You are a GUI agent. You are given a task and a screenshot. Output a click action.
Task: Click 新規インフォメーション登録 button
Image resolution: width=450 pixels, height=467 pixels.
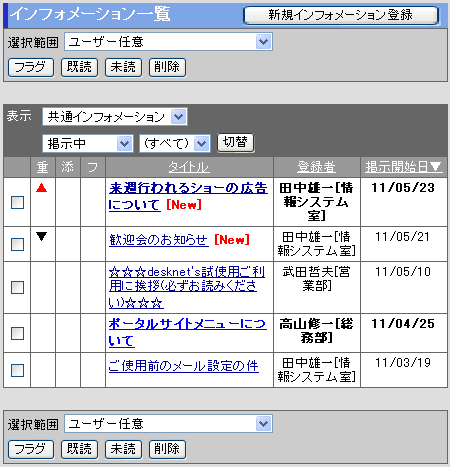tap(341, 15)
